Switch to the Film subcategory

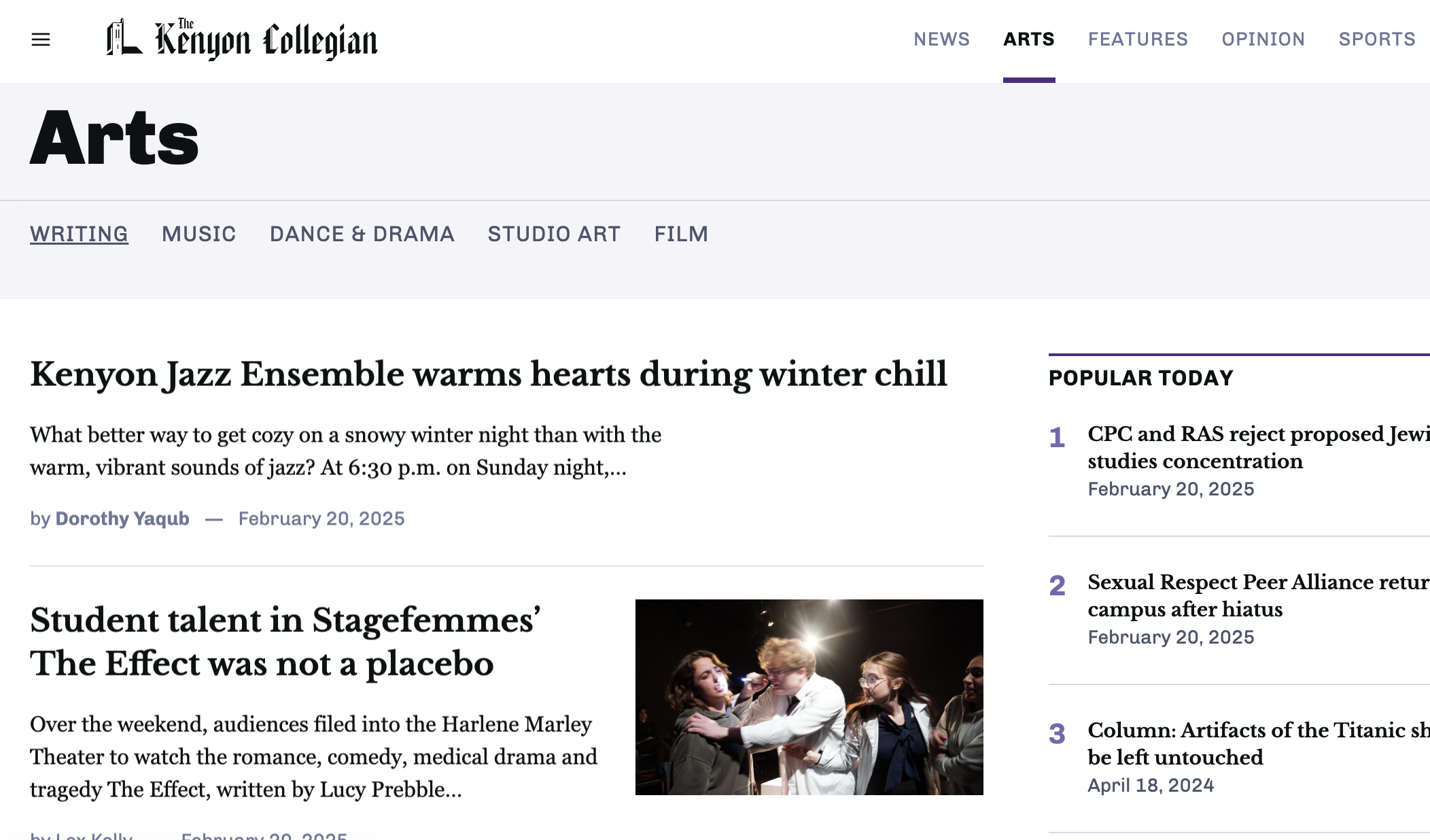pyautogui.click(x=681, y=234)
